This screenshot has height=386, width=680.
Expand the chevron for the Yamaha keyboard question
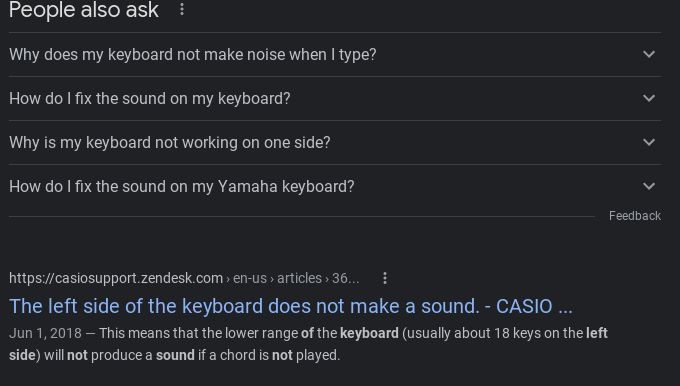click(x=649, y=186)
